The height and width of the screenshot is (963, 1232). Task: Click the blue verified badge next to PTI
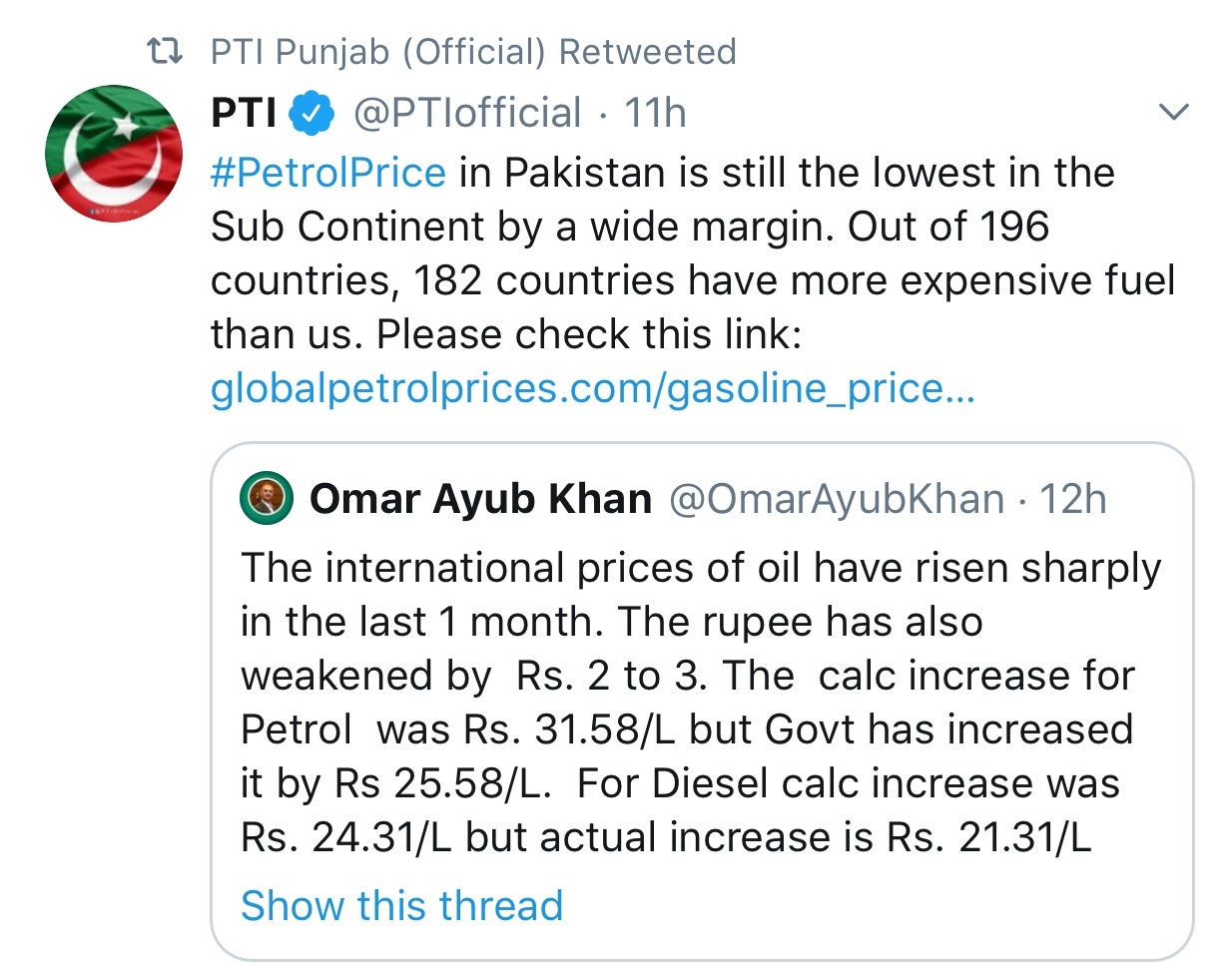pyautogui.click(x=311, y=114)
